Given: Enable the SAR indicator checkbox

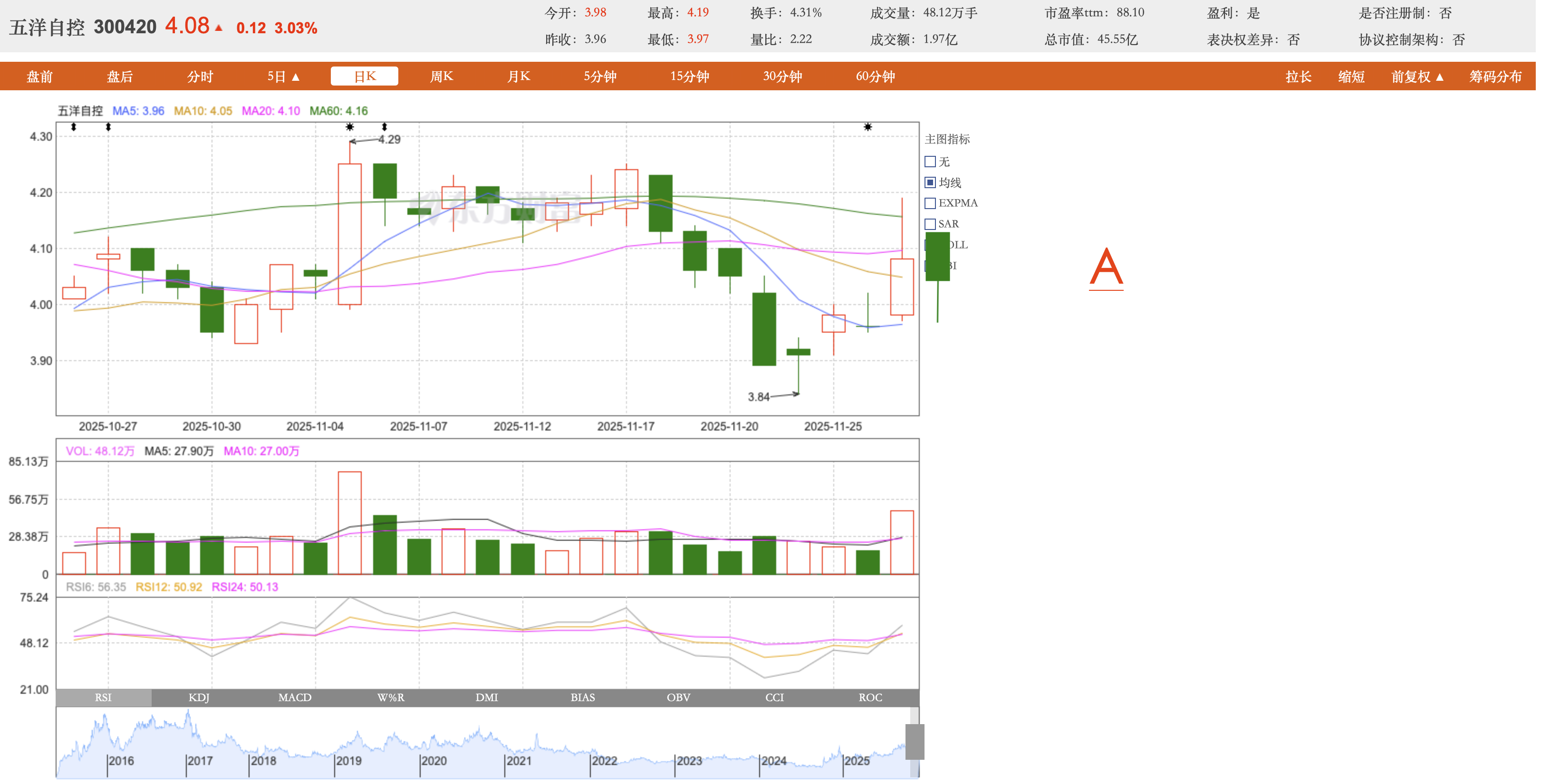Looking at the screenshot, I should click(x=930, y=224).
